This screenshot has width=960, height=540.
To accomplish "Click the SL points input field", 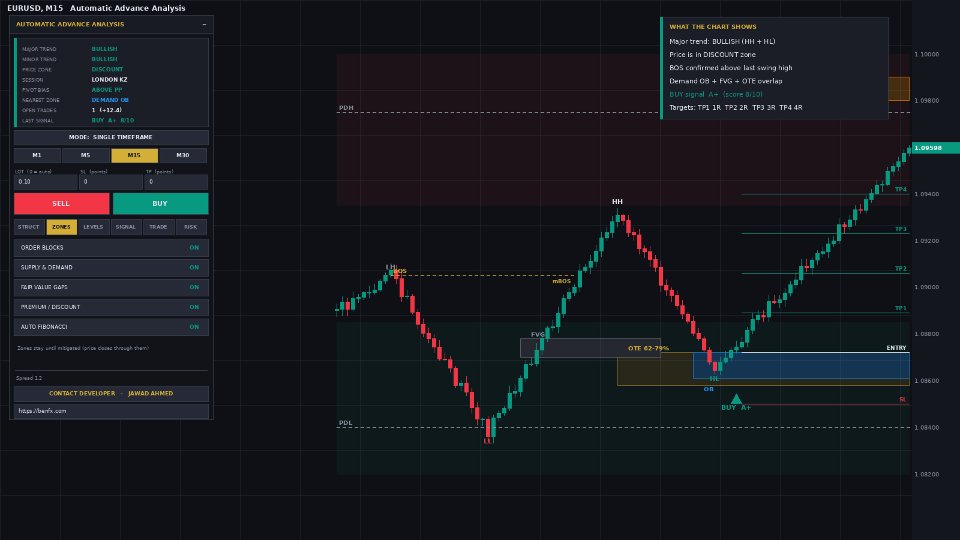I will tap(111, 182).
